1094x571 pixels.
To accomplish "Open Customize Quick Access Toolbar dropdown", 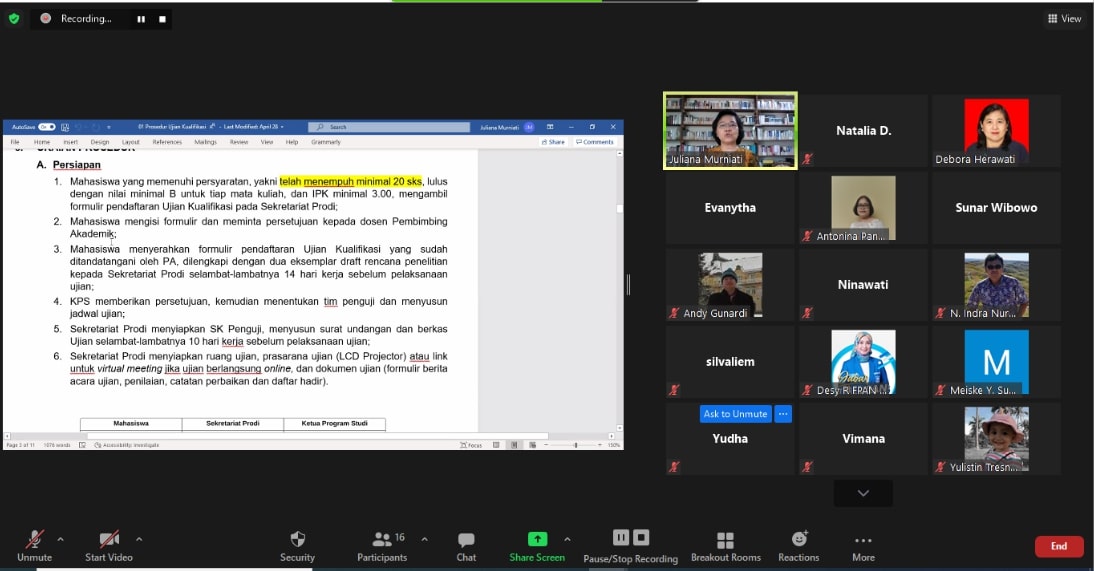I will (x=109, y=127).
